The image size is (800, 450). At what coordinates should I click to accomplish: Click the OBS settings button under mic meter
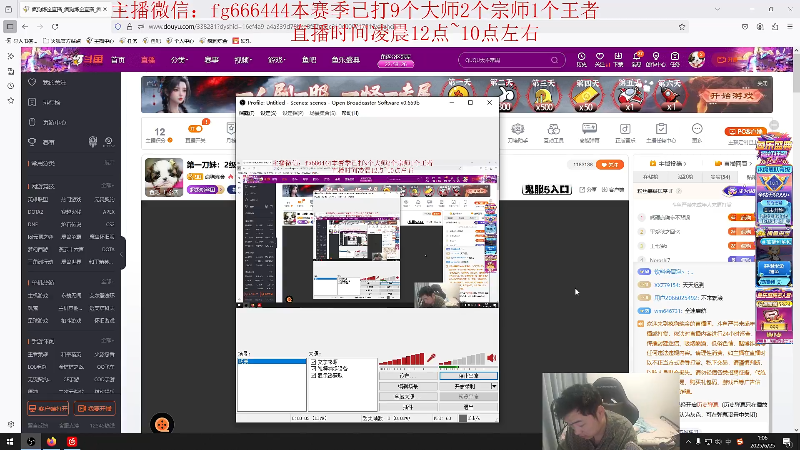coord(408,376)
